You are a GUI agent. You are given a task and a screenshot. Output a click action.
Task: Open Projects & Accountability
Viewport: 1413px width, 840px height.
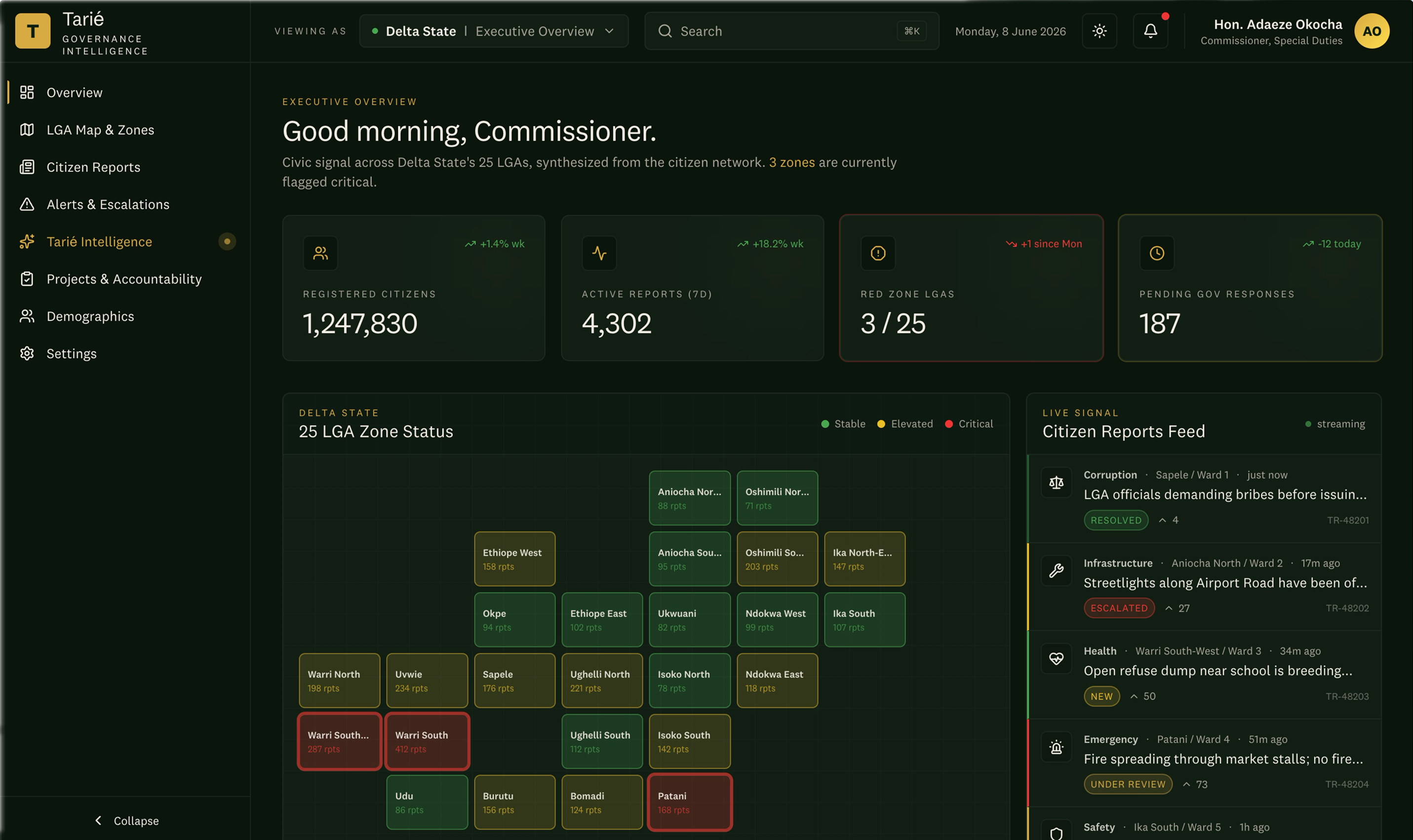125,279
